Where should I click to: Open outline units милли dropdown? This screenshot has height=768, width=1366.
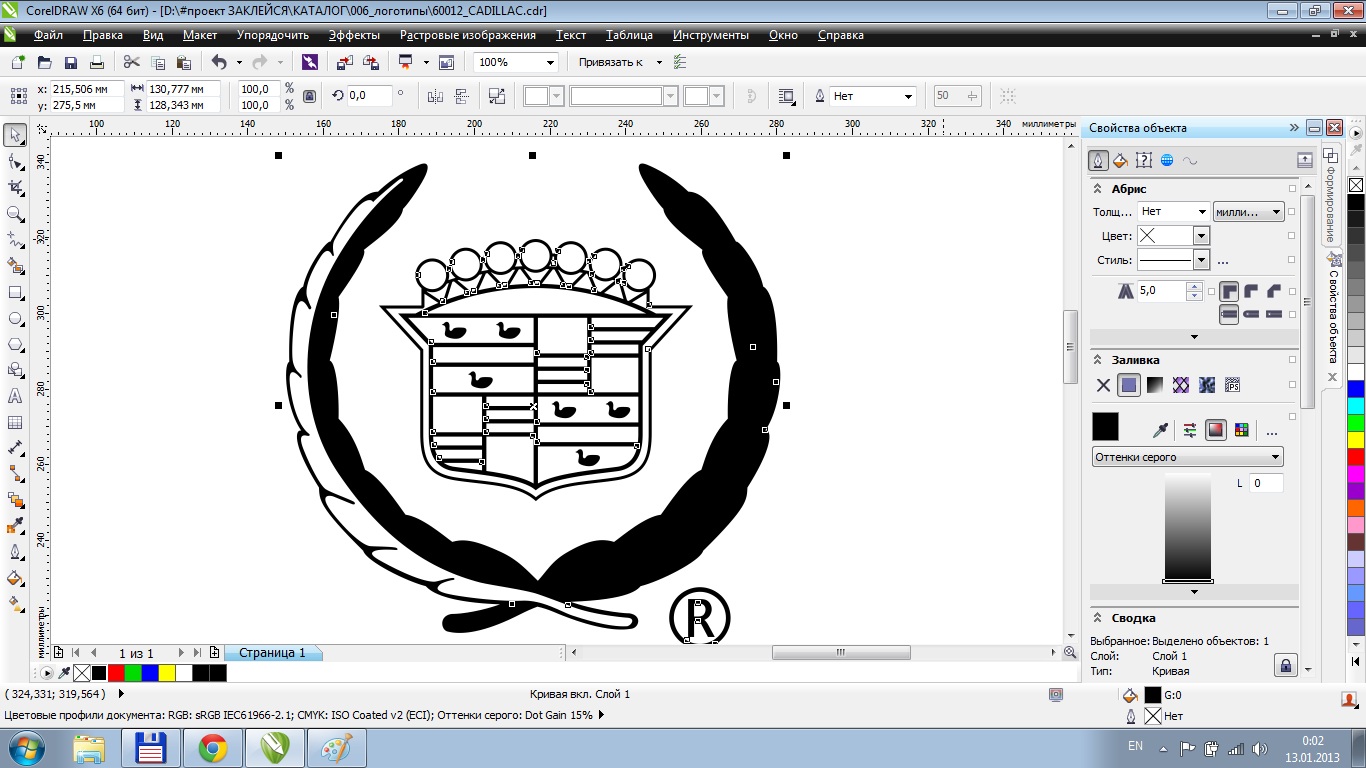(x=1248, y=212)
